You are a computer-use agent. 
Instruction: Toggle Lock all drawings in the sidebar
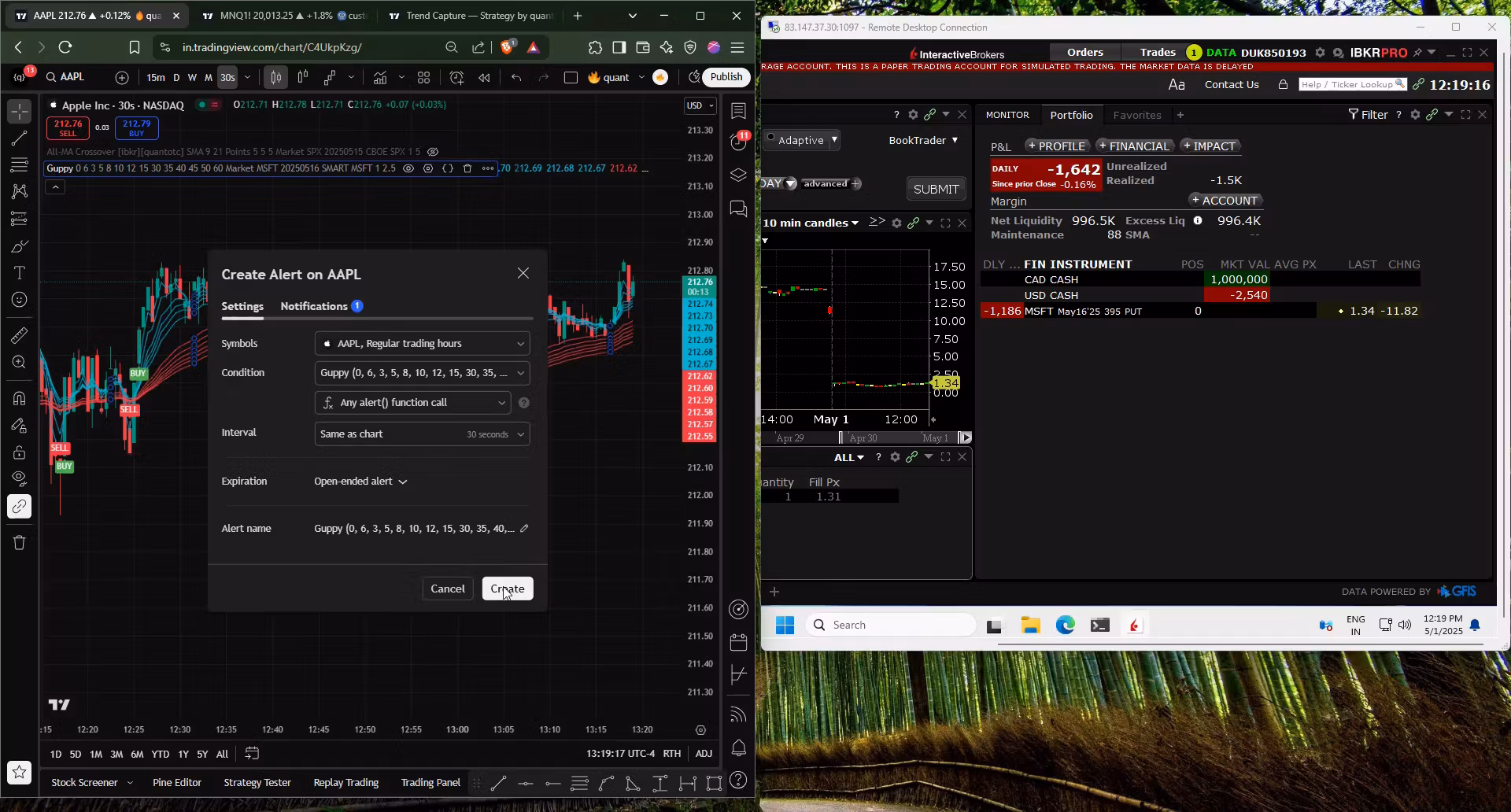coord(19,452)
